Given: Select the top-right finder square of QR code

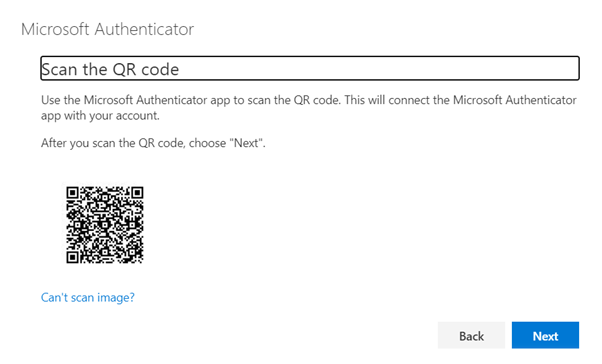Looking at the screenshot, I should coord(137,192).
